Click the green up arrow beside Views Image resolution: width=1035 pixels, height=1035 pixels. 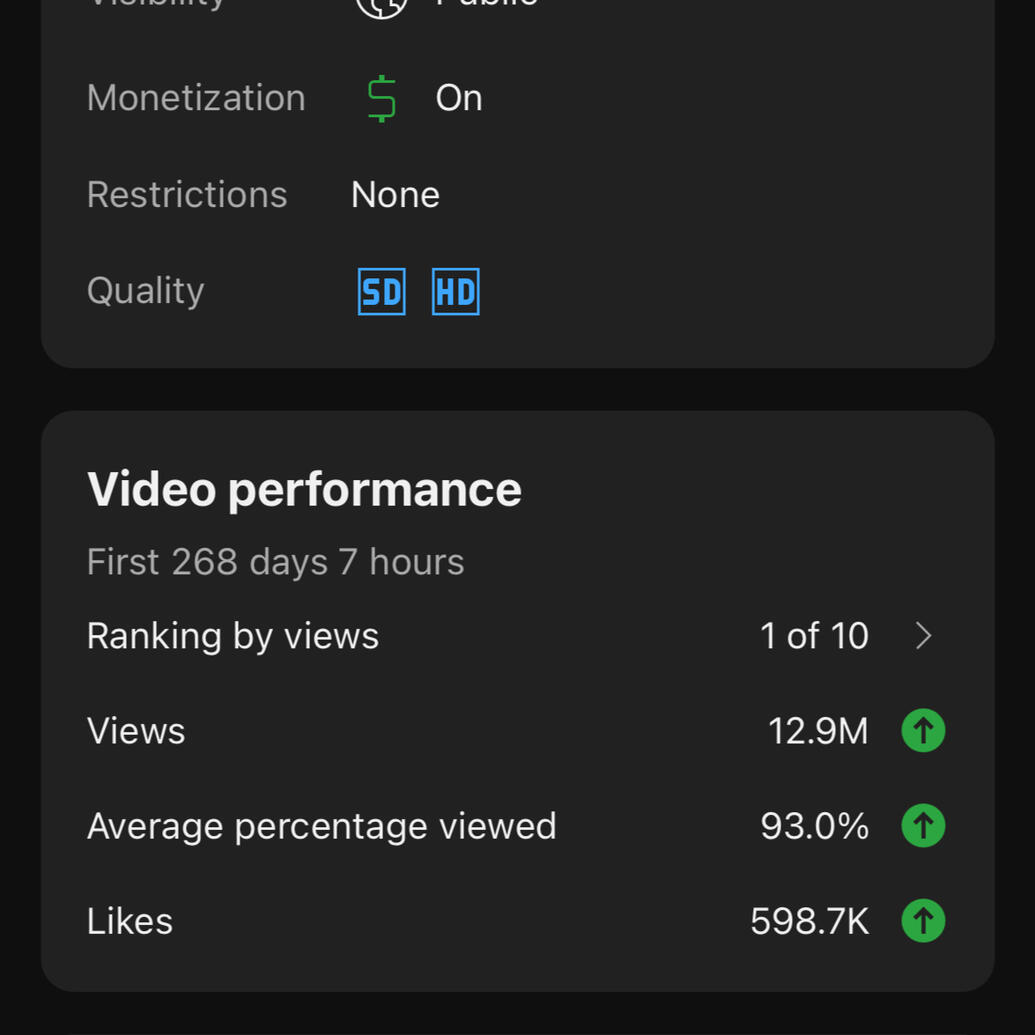point(923,730)
